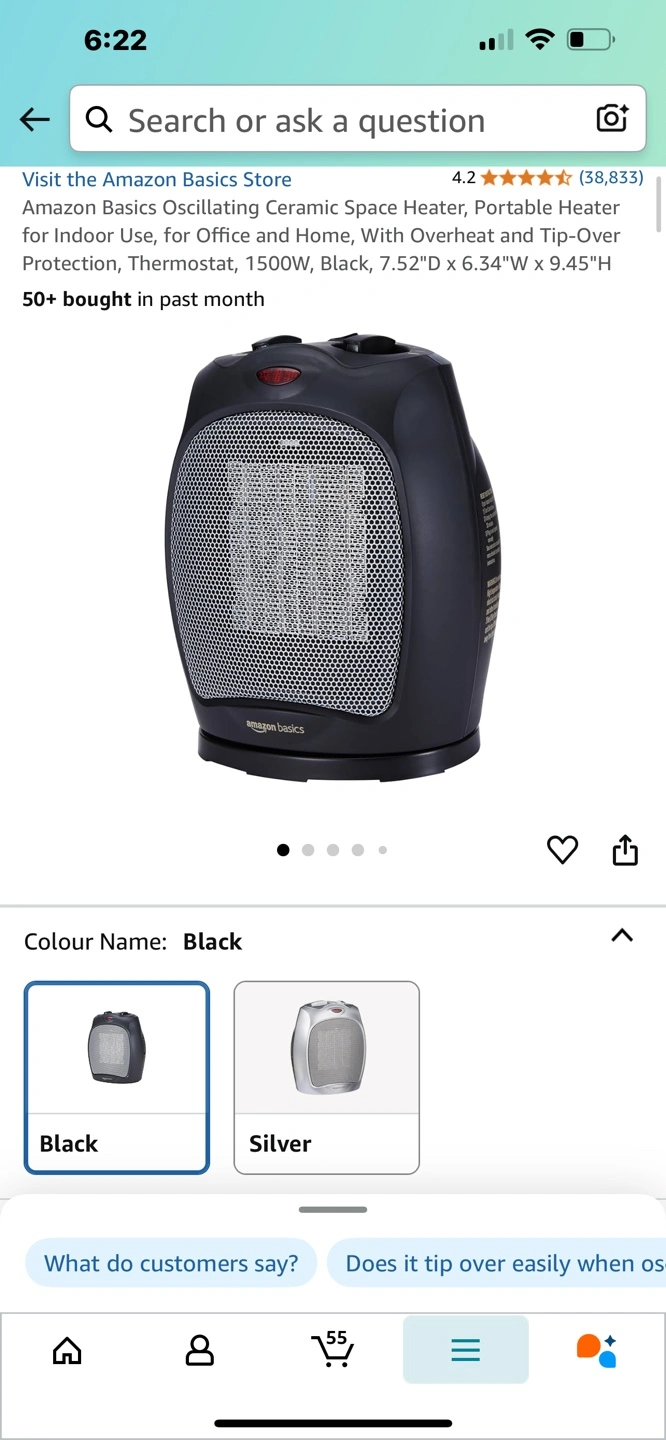The width and height of the screenshot is (666, 1440).
Task: Go to Home tab icon
Action: [x=67, y=1351]
